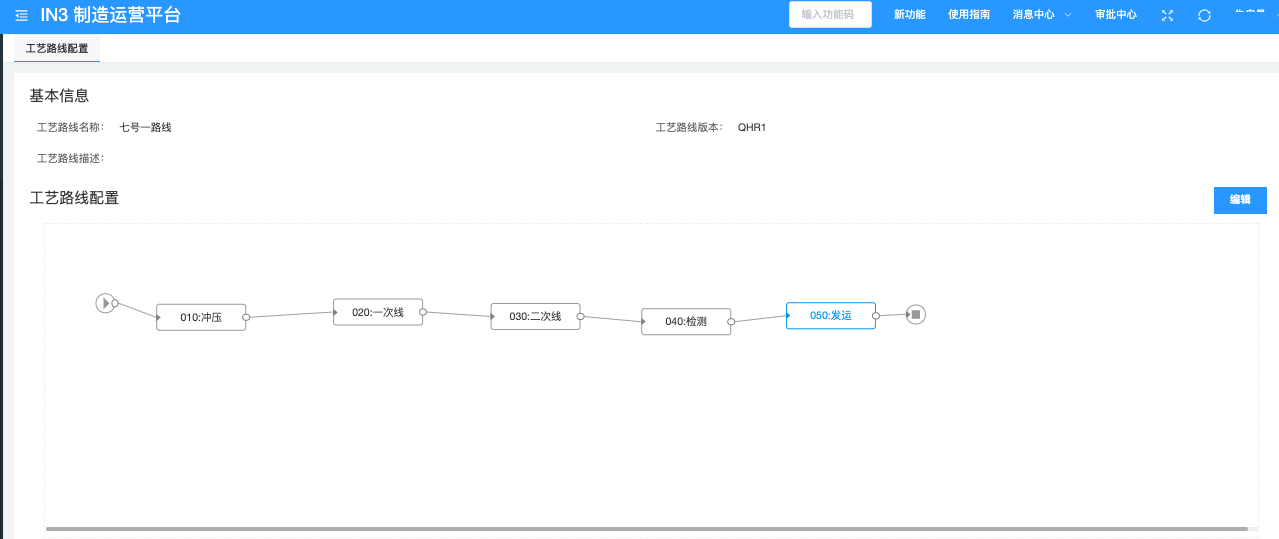Open the 使用指南 link
The width and height of the screenshot is (1279, 539).
click(968, 15)
